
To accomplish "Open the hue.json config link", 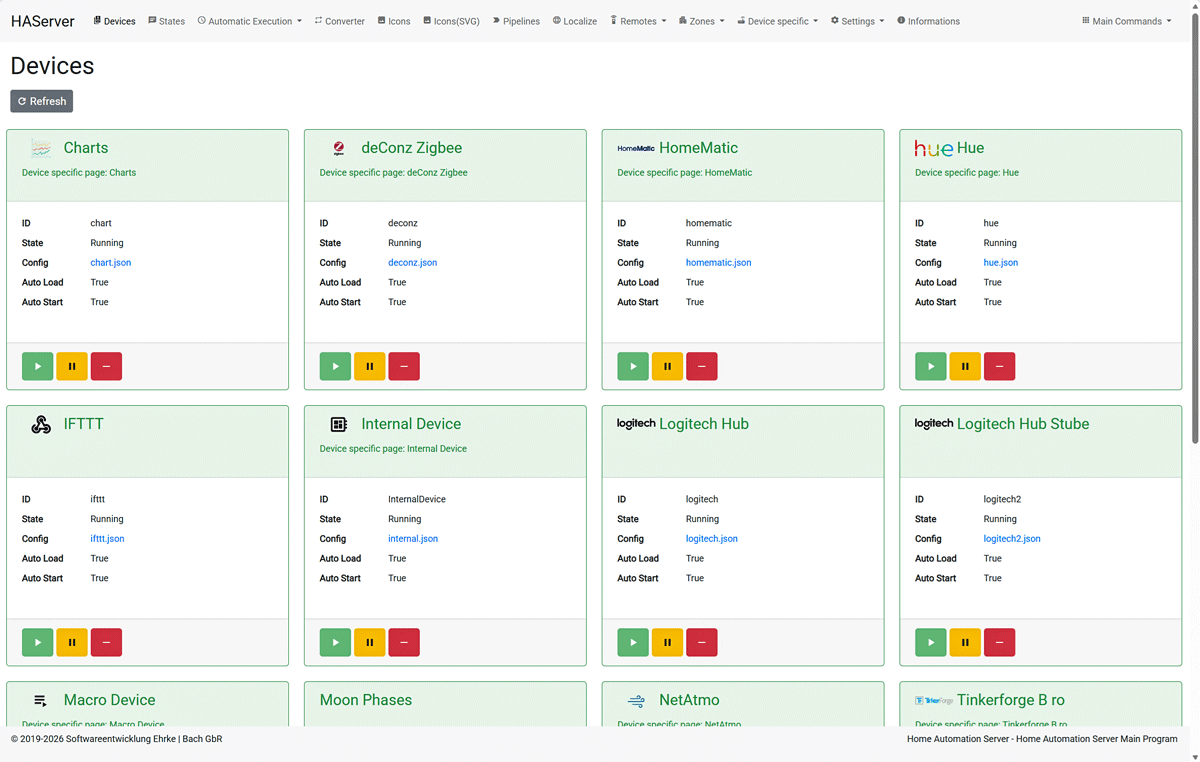I will [1001, 263].
